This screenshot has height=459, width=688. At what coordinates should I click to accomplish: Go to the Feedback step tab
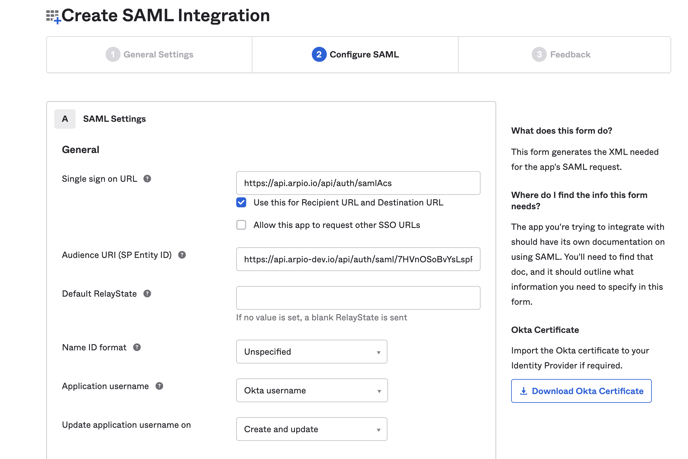point(564,54)
